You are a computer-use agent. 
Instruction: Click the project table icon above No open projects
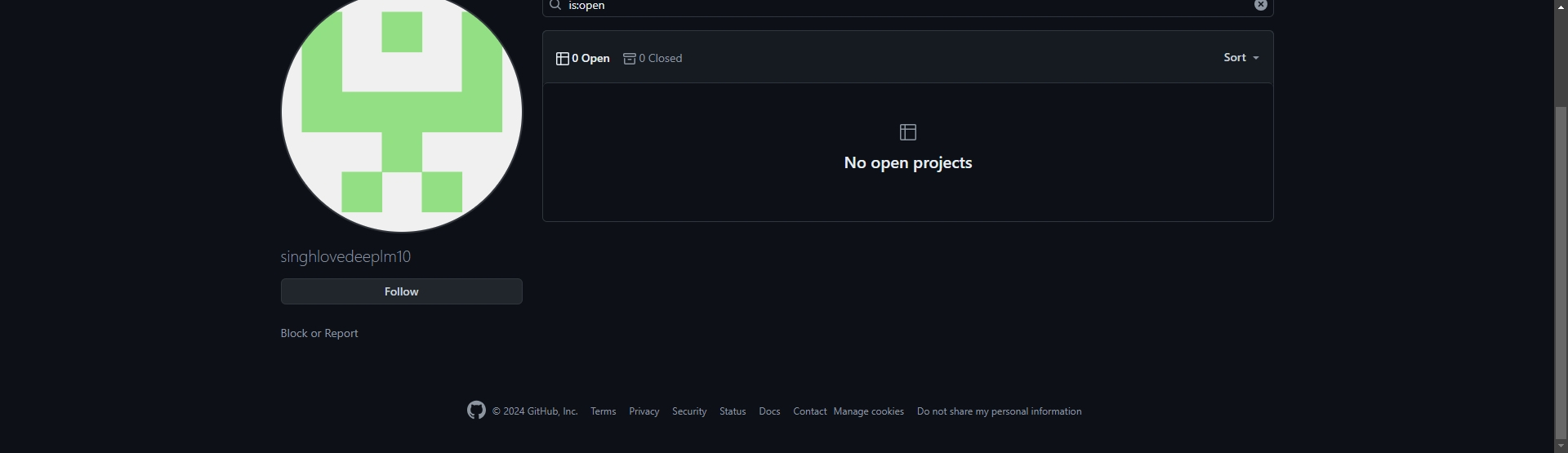point(908,132)
